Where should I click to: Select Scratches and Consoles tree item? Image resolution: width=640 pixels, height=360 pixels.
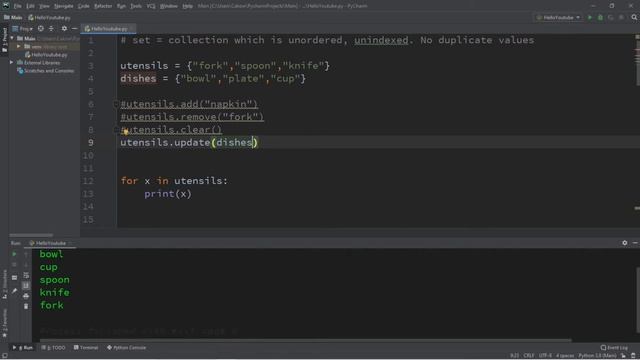(46, 71)
